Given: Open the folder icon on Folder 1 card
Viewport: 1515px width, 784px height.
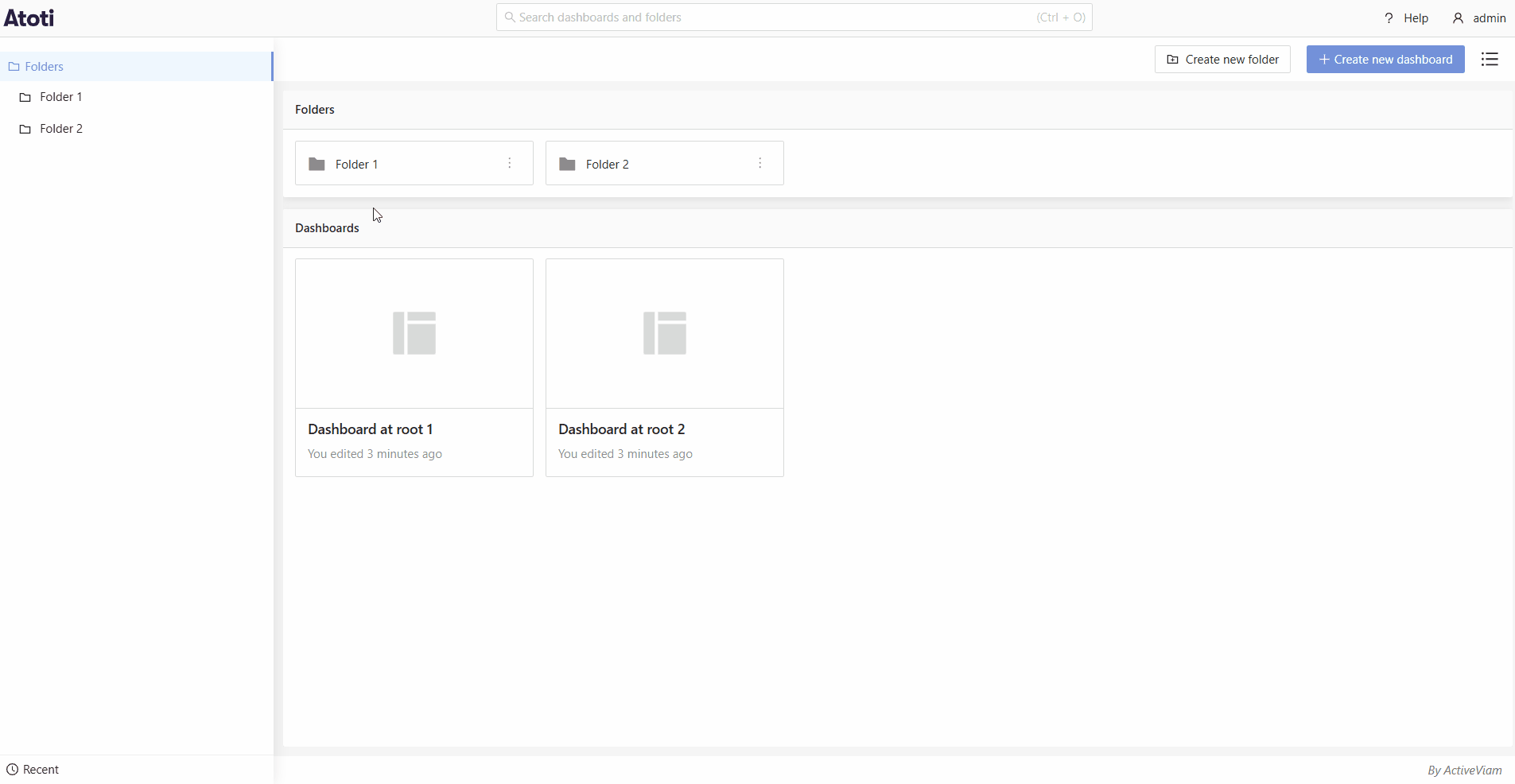Looking at the screenshot, I should pyautogui.click(x=316, y=164).
